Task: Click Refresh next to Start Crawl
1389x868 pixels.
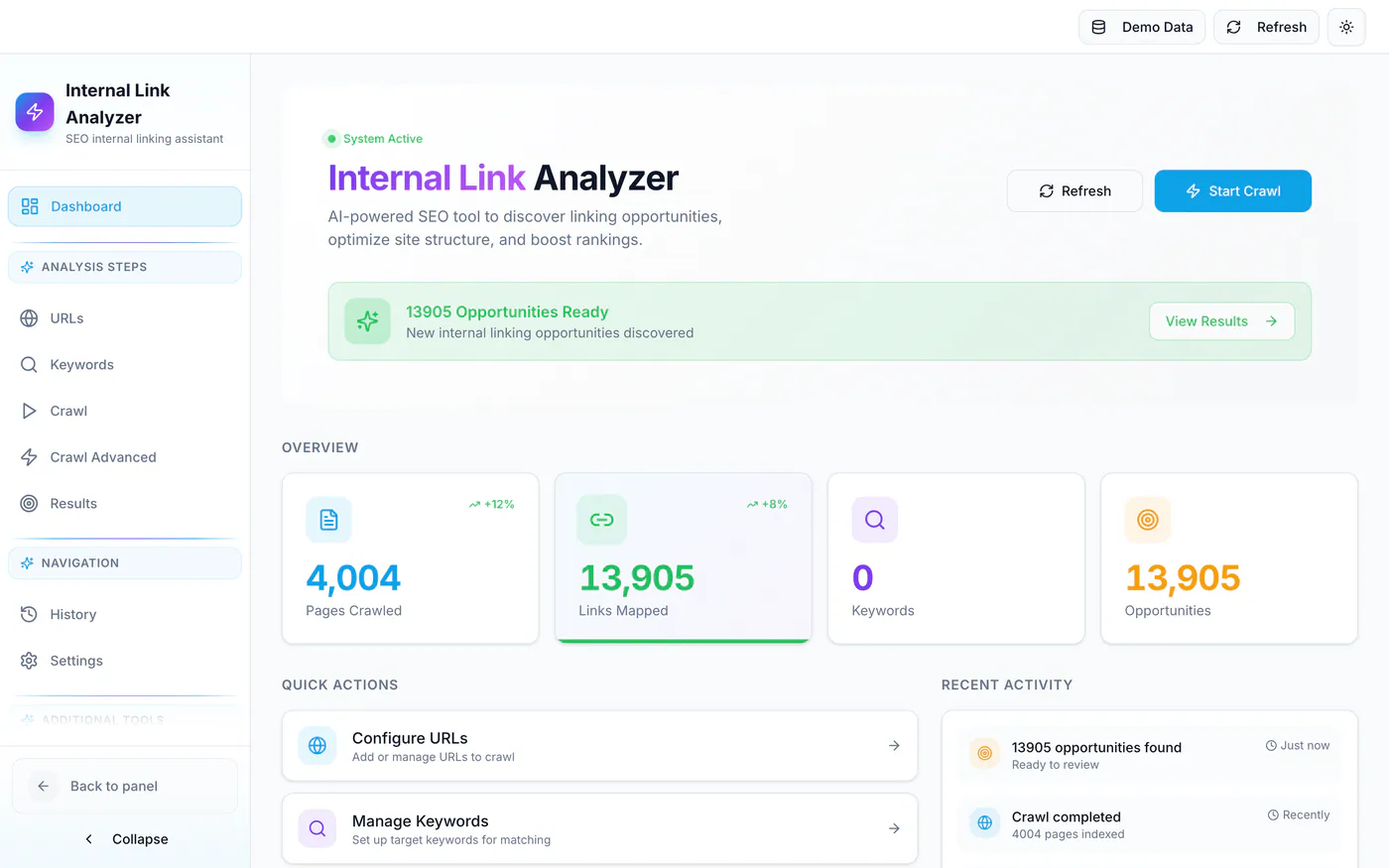Action: [x=1074, y=191]
